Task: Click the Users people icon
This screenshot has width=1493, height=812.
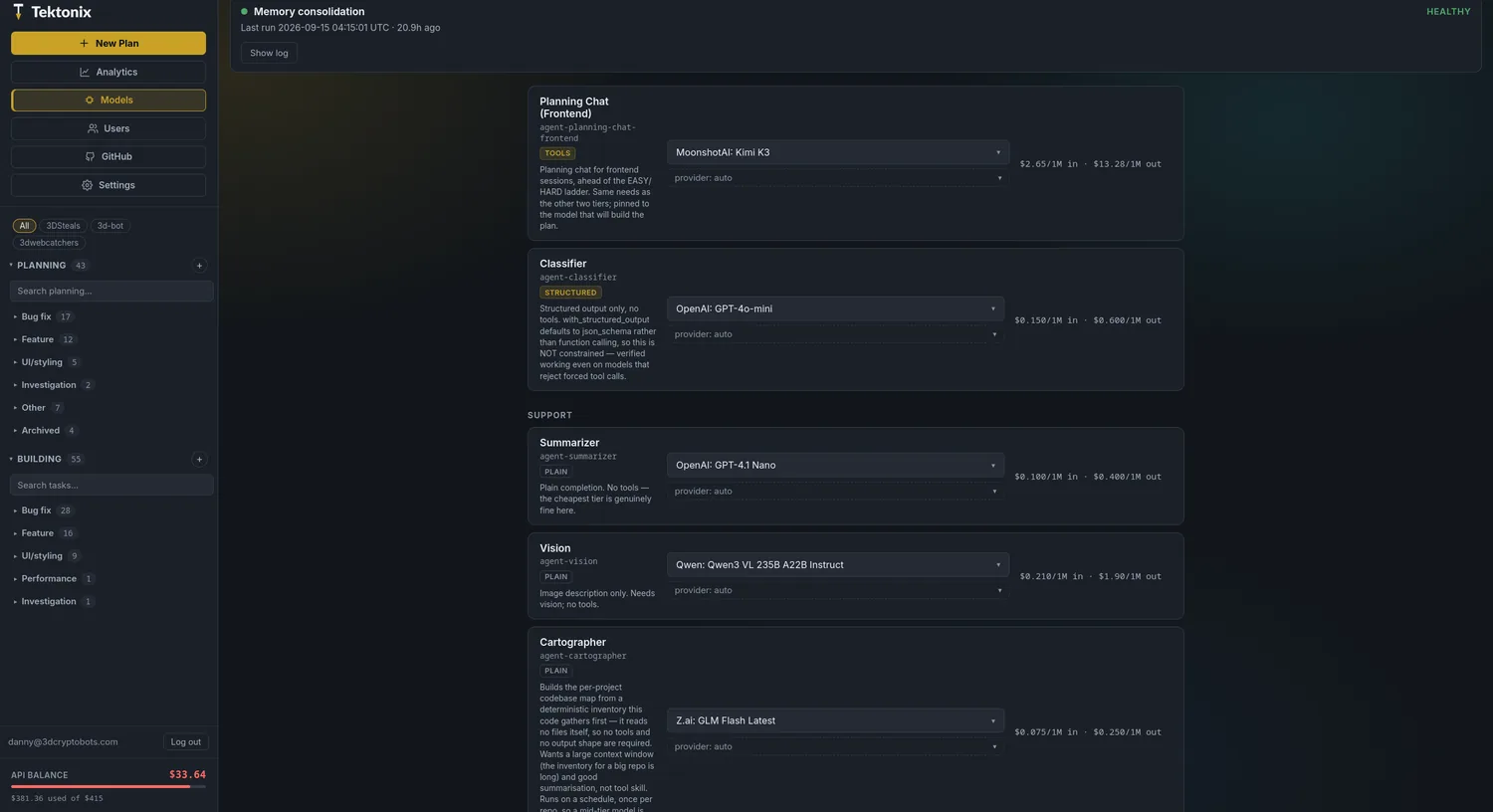Action: (x=93, y=128)
